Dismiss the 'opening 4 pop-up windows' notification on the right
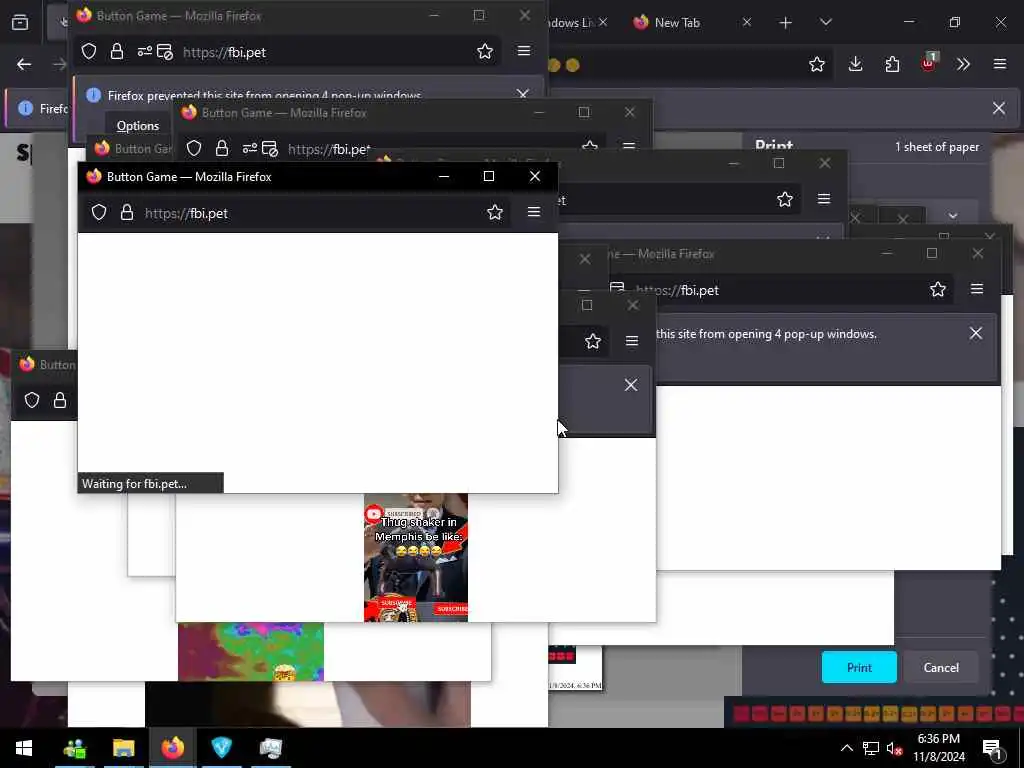 pos(976,334)
